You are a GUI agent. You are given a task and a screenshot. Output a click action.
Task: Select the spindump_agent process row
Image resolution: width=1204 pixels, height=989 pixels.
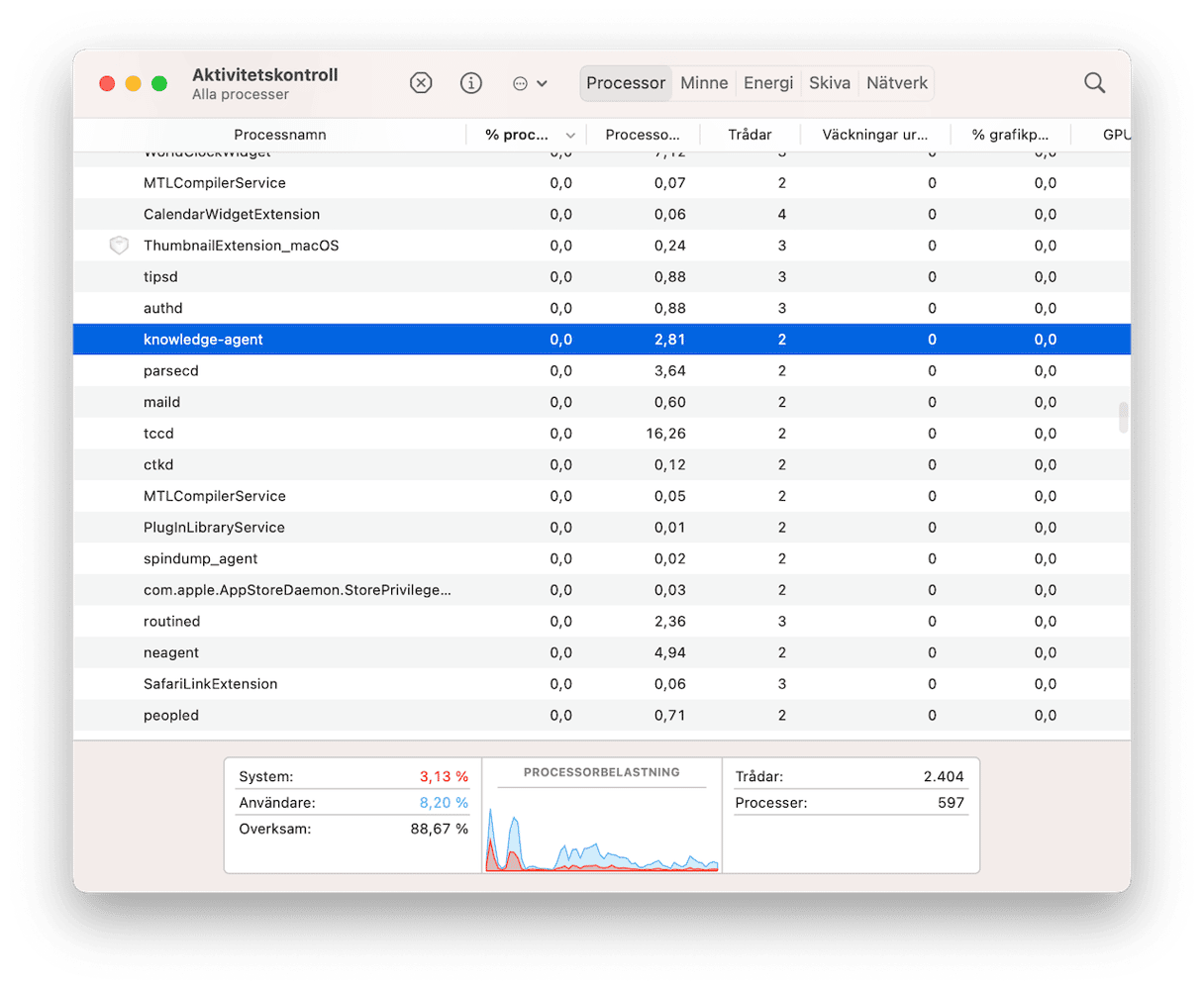click(602, 558)
